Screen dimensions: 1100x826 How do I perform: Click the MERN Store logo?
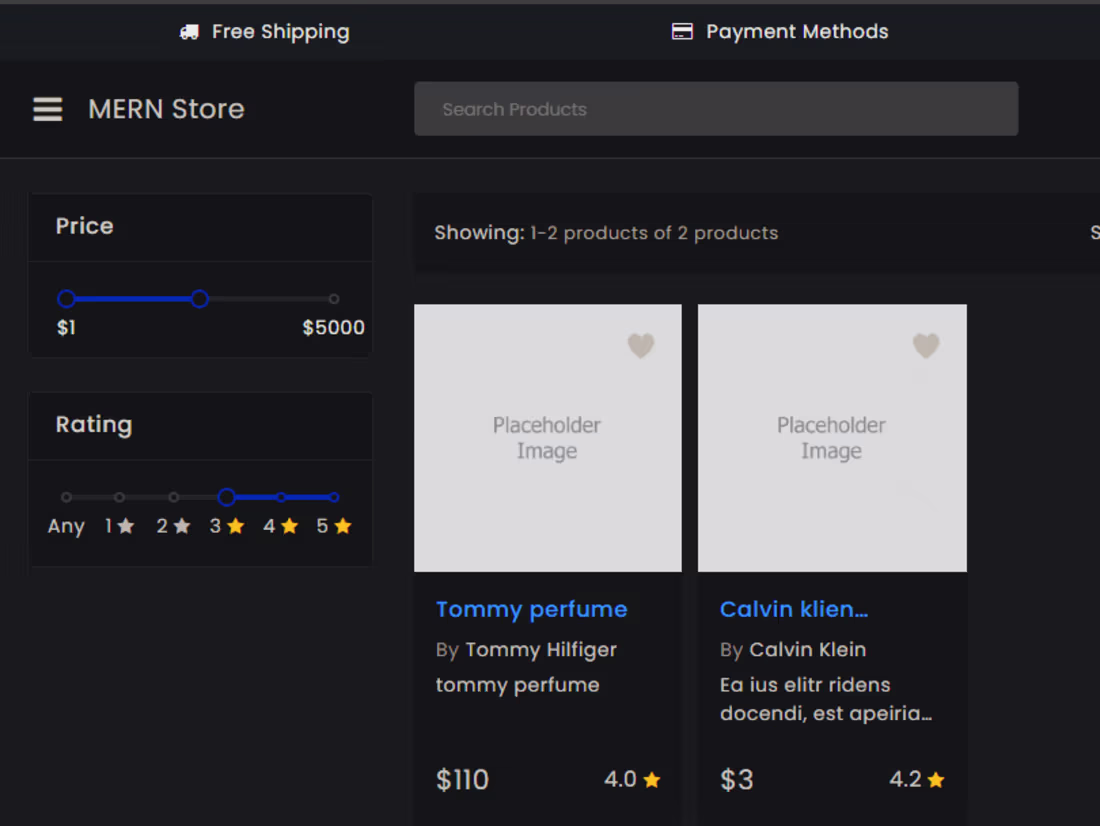click(x=166, y=109)
